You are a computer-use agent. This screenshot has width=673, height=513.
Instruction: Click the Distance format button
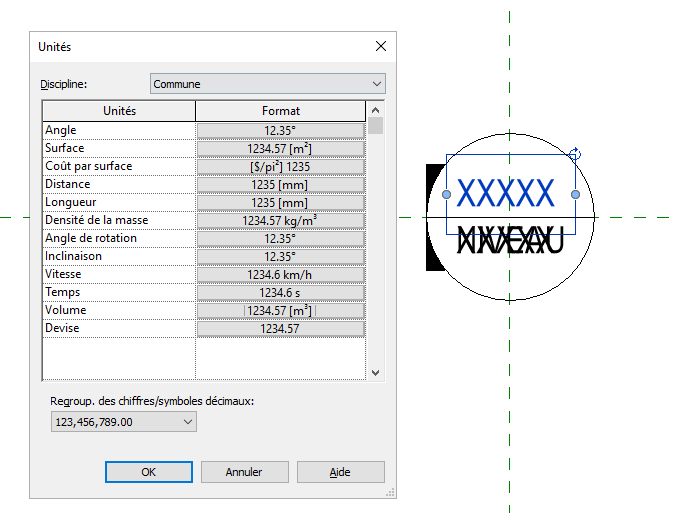pyautogui.click(x=281, y=185)
